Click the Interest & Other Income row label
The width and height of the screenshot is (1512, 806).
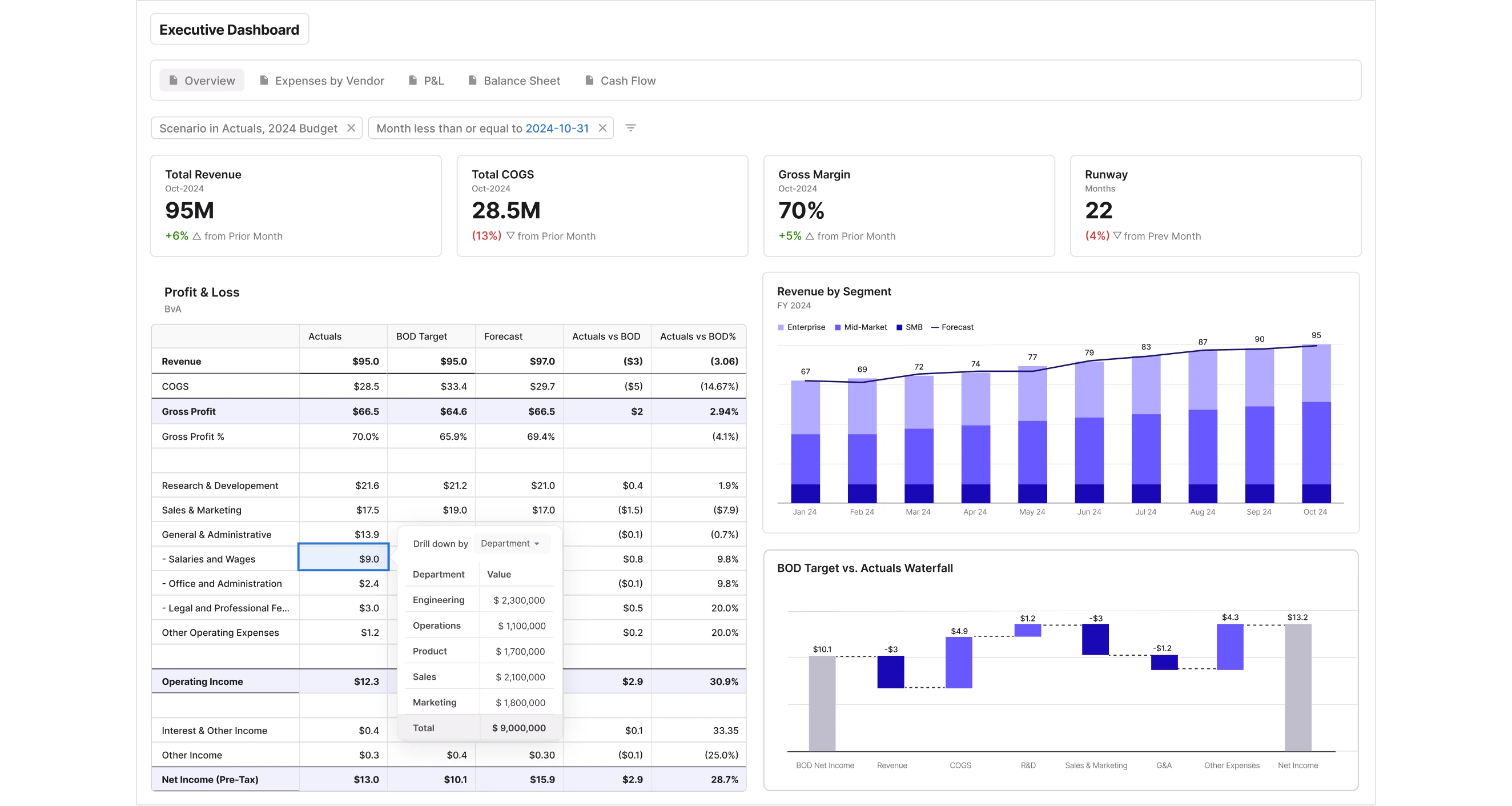(214, 731)
